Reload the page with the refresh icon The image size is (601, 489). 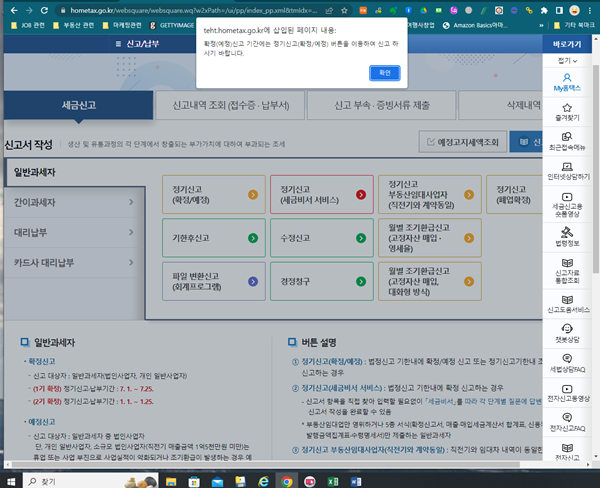tap(44, 10)
